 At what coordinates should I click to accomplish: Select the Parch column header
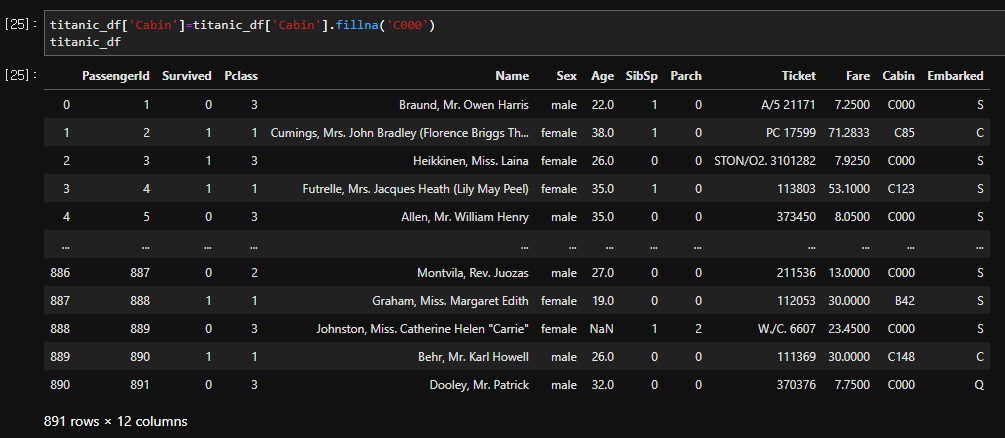coord(686,76)
